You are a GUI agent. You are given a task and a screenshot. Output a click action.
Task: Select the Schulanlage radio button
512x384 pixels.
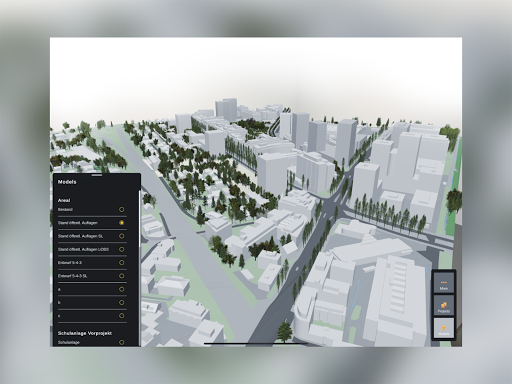pyautogui.click(x=122, y=342)
